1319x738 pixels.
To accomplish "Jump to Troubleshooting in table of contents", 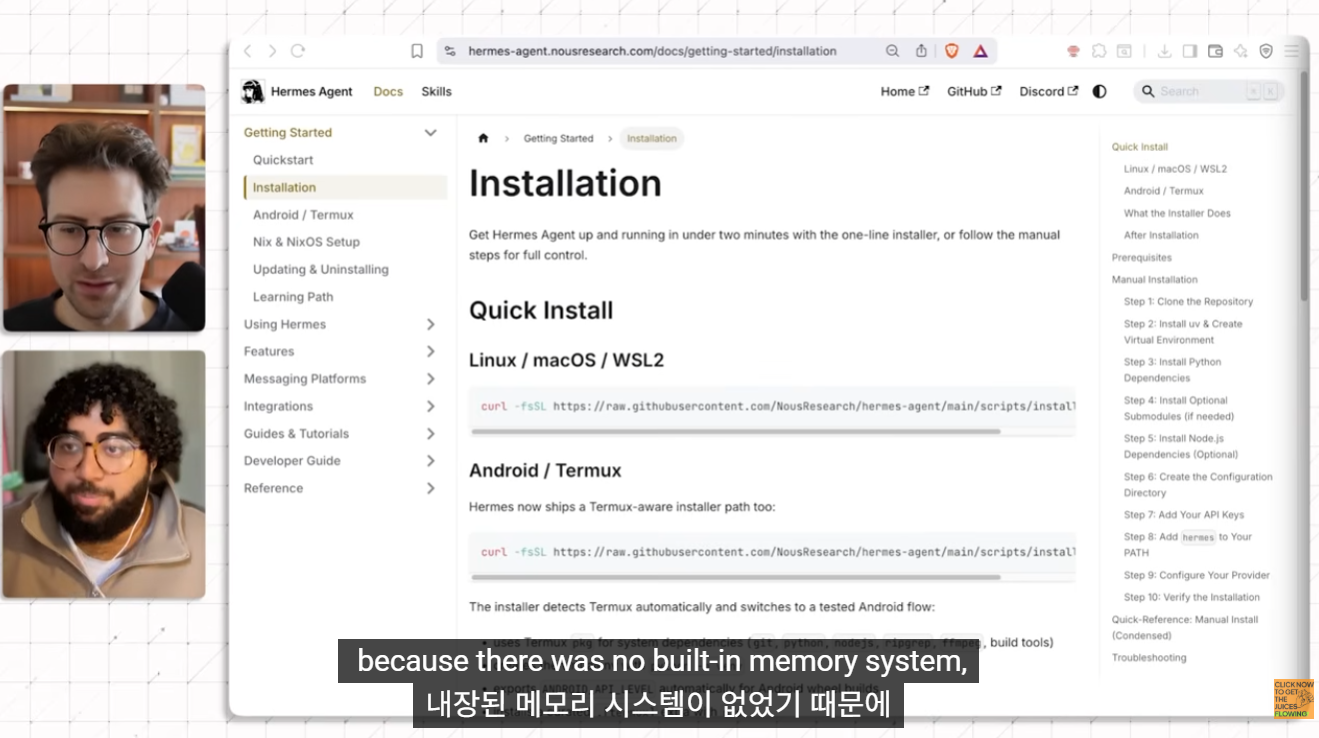I will 1149,658.
